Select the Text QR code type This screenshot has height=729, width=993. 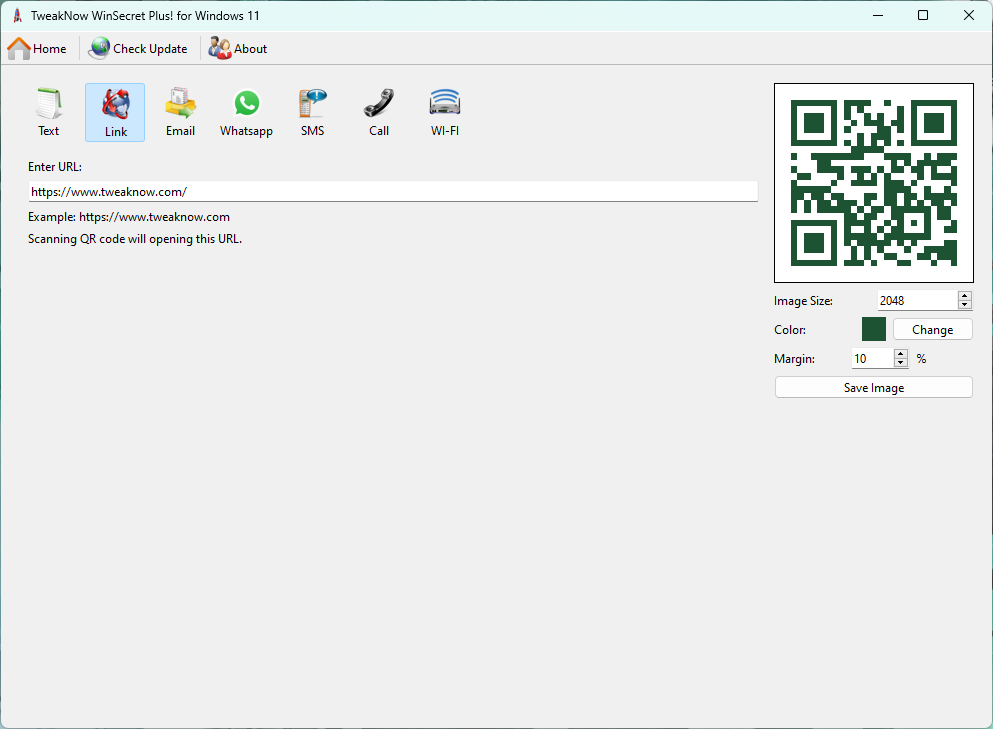point(48,113)
